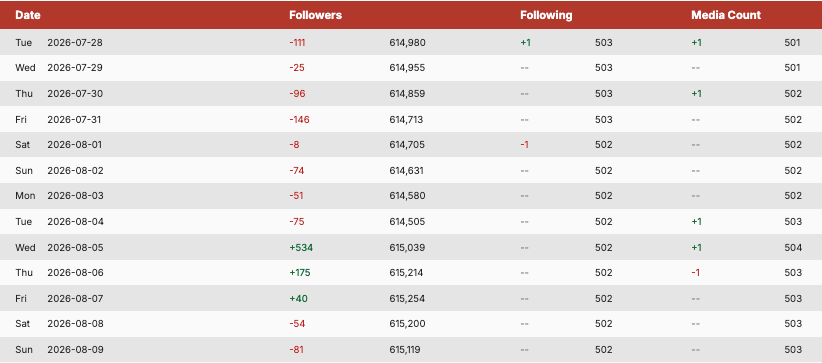Click follower total 615,214
The image size is (822, 363).
pos(406,273)
